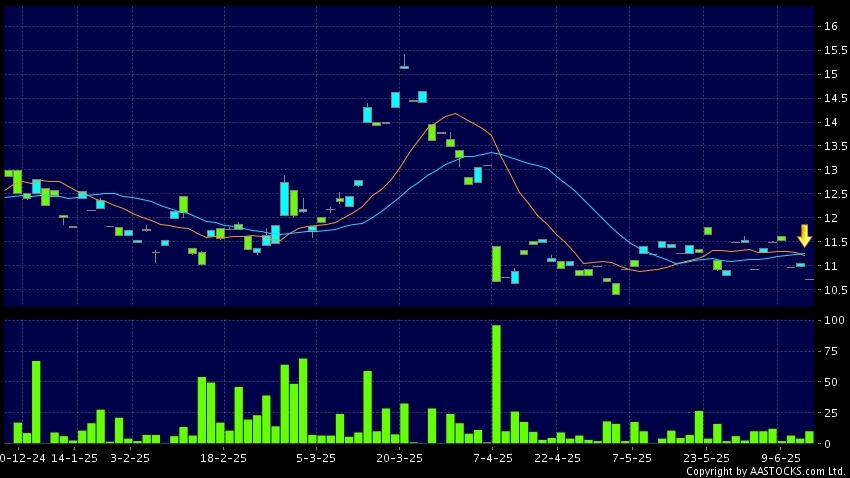This screenshot has height=478, width=850.
Task: Select the 75 volume axis label
Action: pos(830,351)
